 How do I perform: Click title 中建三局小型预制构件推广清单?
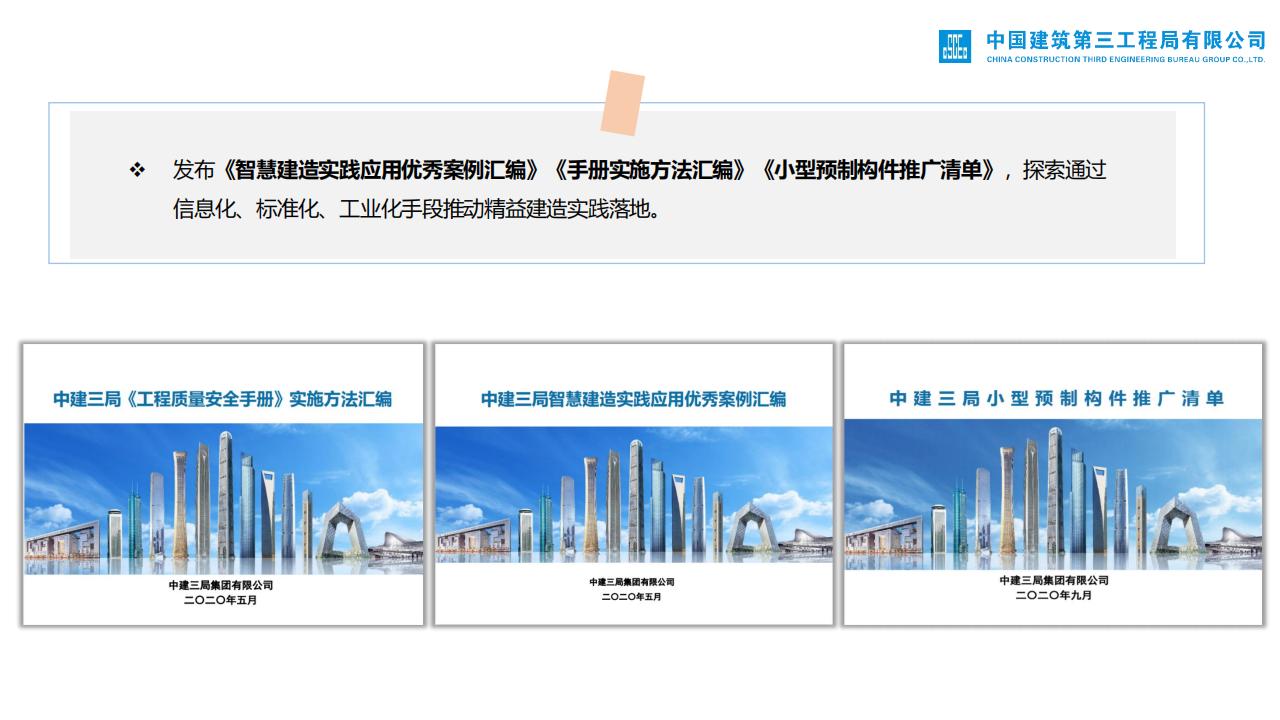click(1057, 398)
